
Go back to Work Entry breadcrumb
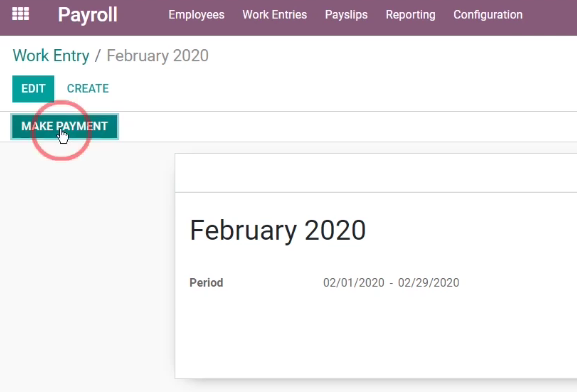pos(51,56)
